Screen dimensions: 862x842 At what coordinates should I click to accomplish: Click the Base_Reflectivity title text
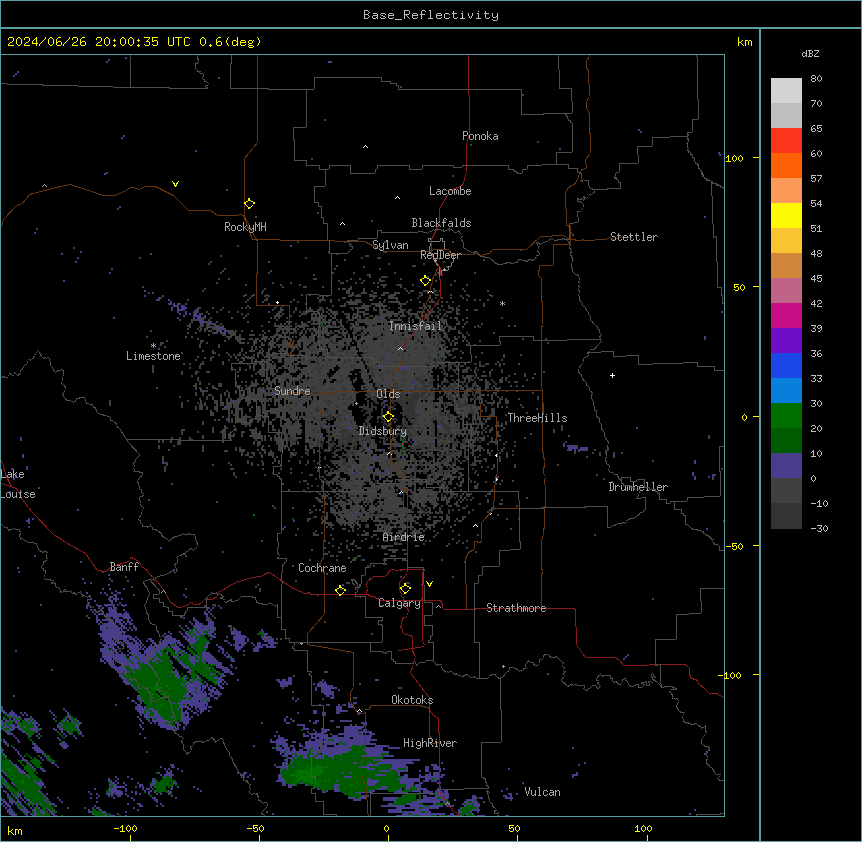[431, 15]
